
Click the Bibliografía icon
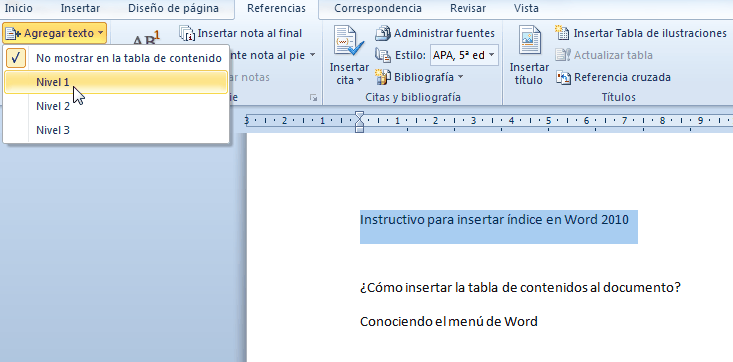(383, 77)
